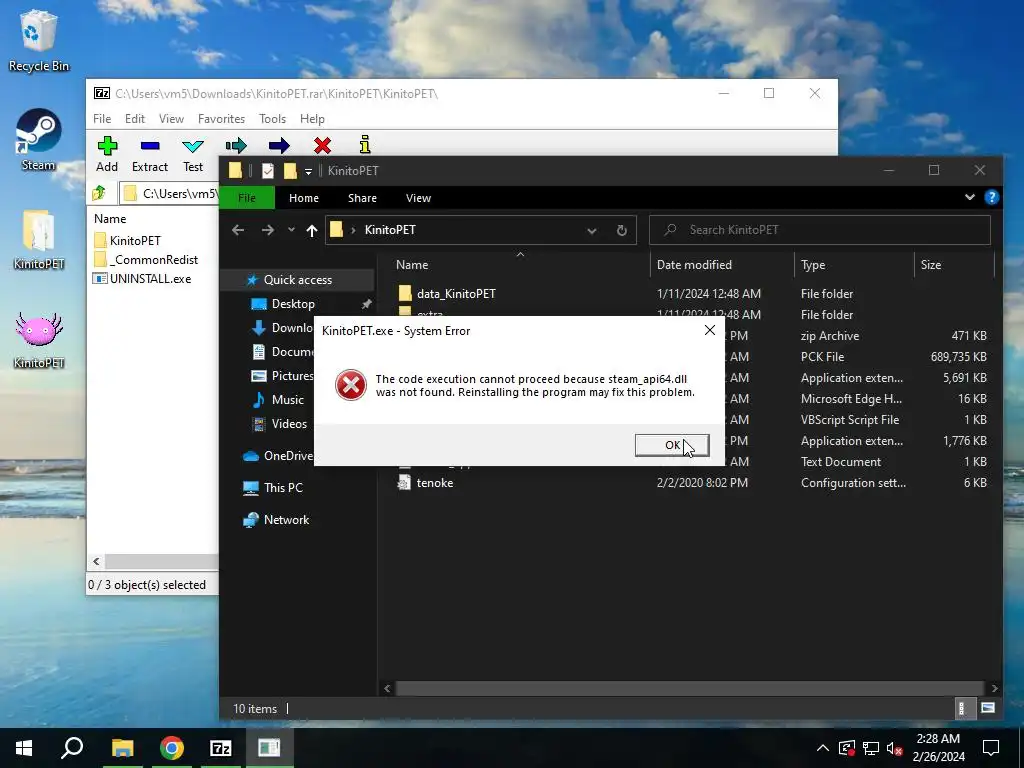Open the View menu in 7-Zip
This screenshot has height=768, width=1024.
pyautogui.click(x=171, y=119)
